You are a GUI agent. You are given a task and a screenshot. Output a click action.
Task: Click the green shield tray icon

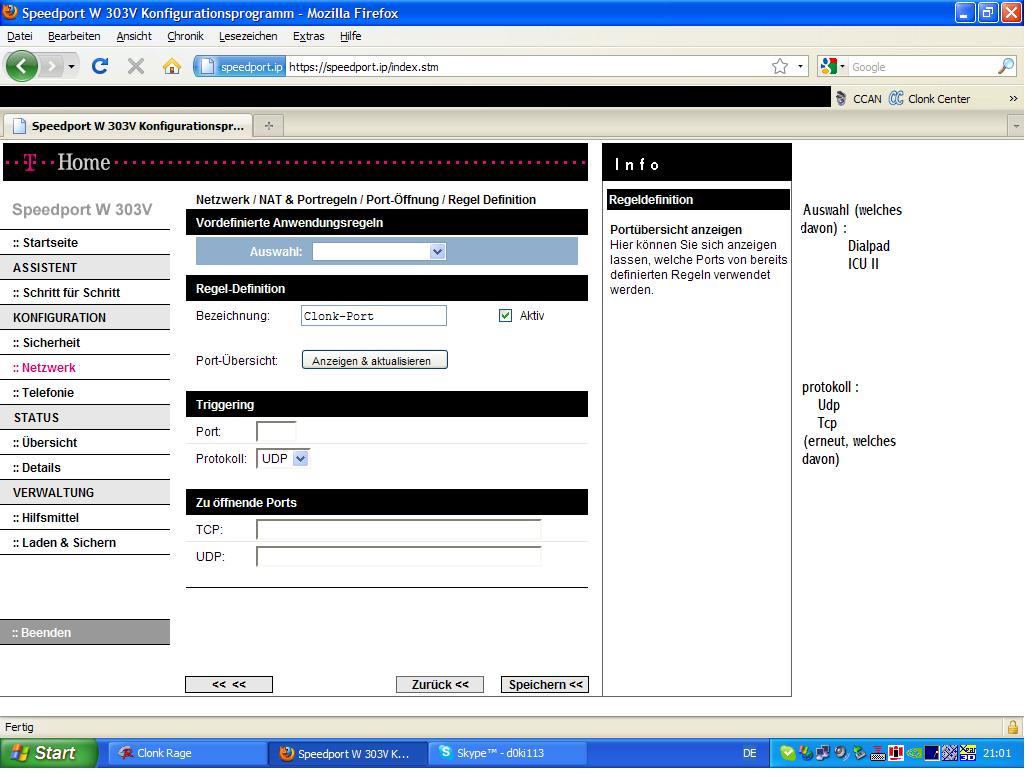[787, 753]
